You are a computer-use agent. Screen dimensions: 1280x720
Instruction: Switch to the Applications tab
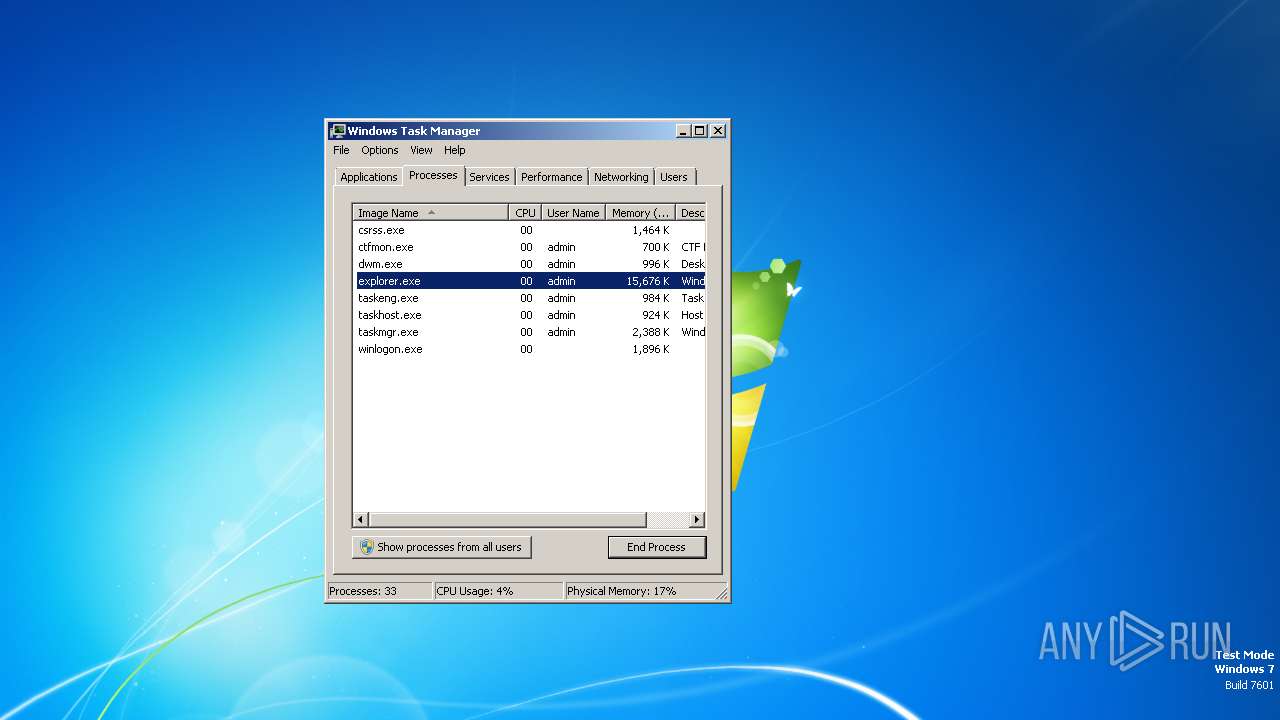pos(368,177)
